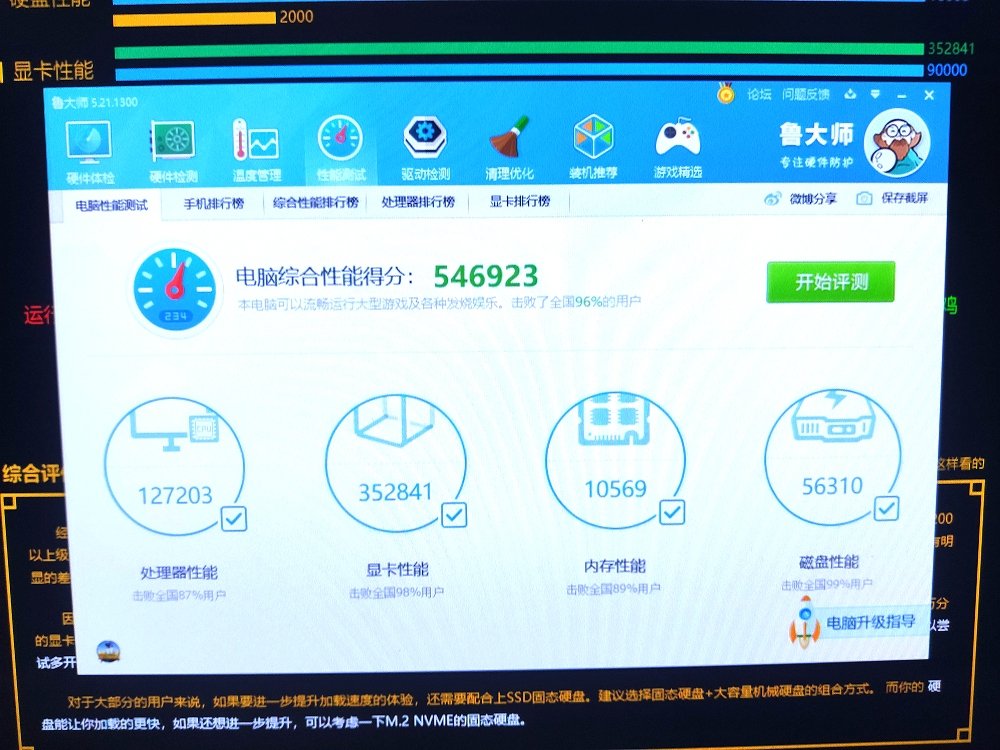Viewport: 1000px width, 750px height.
Task: Open 装机推荐 recommended software cube
Action: pos(593,147)
